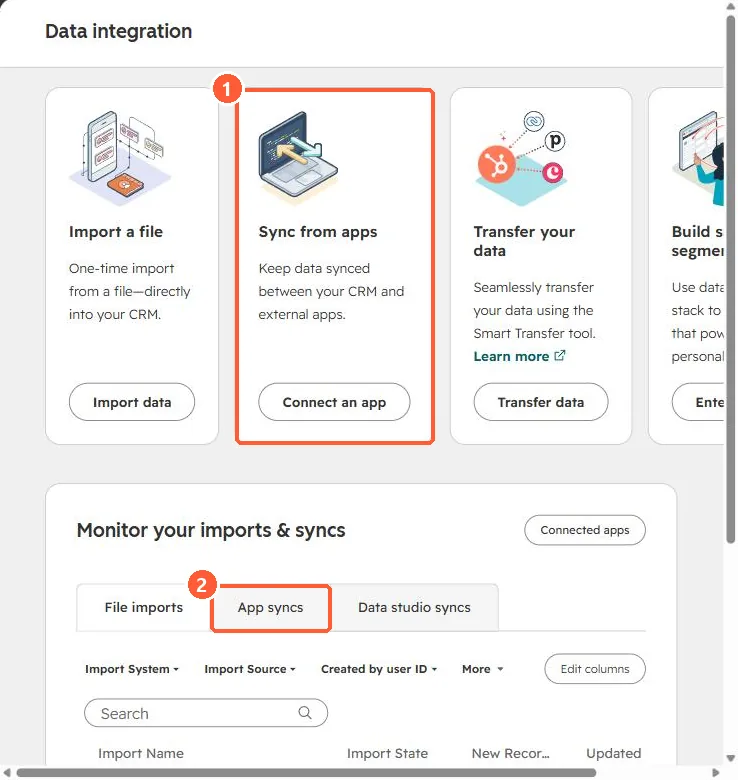Switch to the App syncs tab
The width and height of the screenshot is (738, 780).
(x=271, y=607)
